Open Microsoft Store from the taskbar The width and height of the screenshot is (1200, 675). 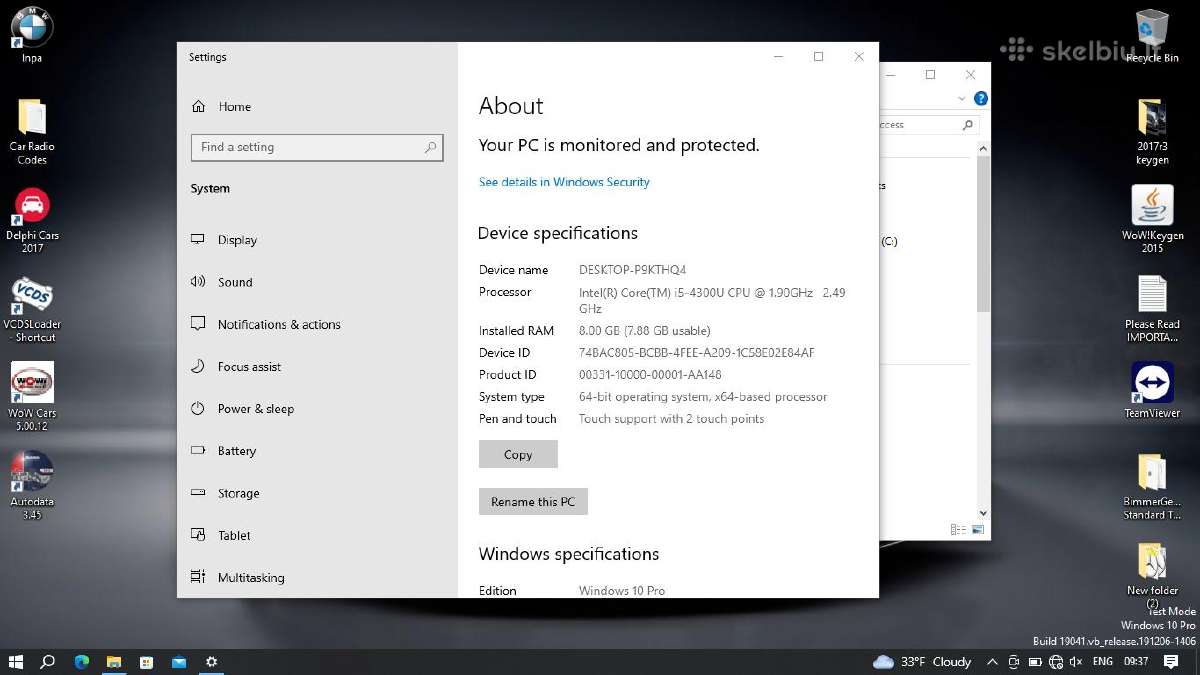click(146, 662)
